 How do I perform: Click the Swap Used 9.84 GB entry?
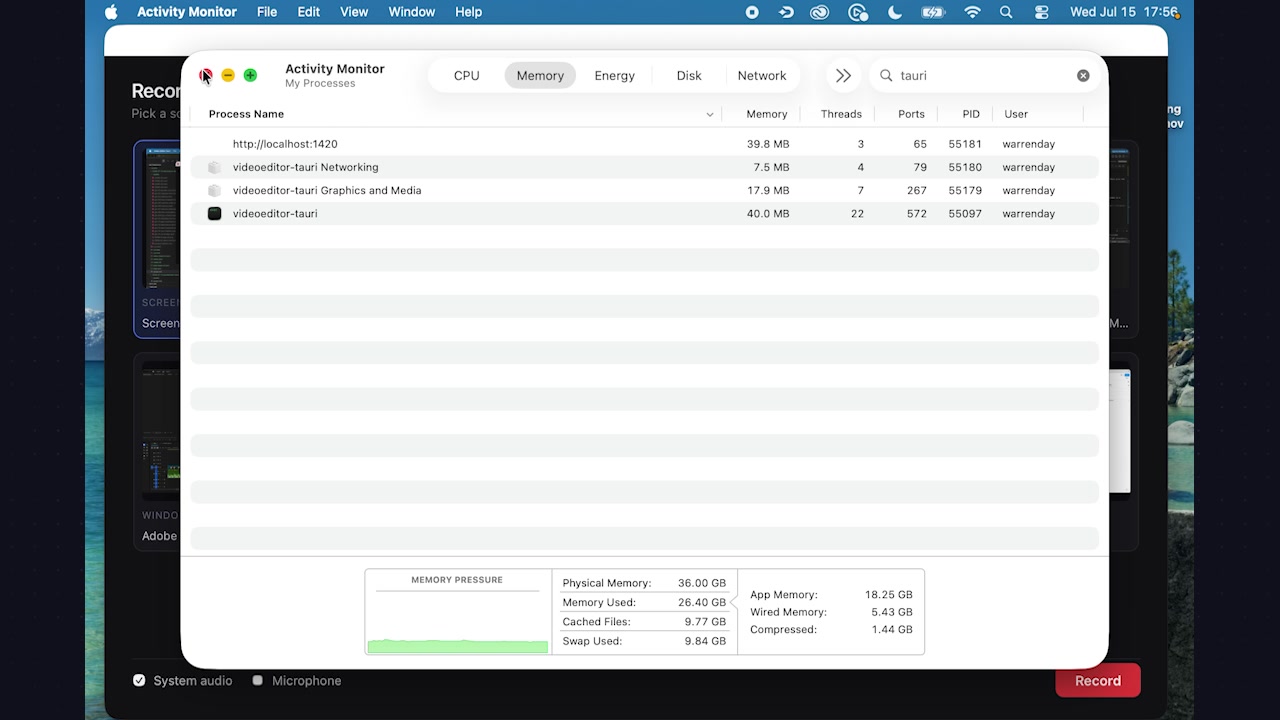pyautogui.click(x=644, y=641)
